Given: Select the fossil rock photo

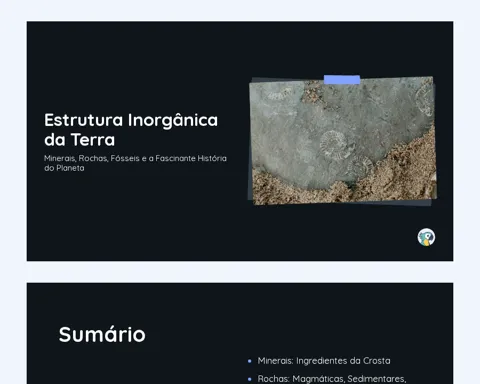Looking at the screenshot, I should 343,140.
